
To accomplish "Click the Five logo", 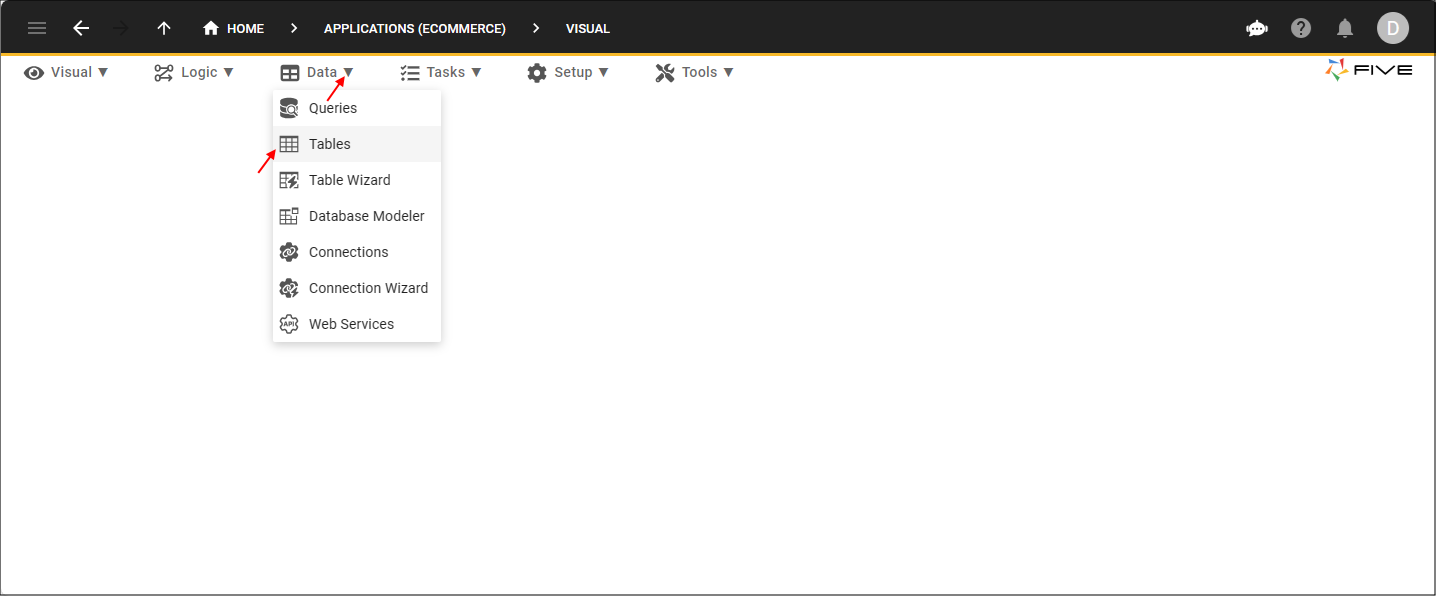I will coord(1368,70).
